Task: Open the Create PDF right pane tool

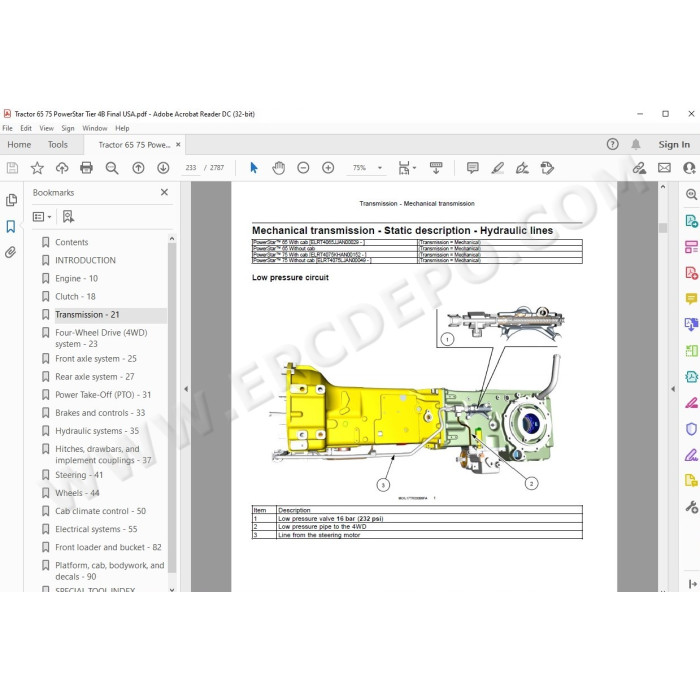Action: (x=691, y=273)
